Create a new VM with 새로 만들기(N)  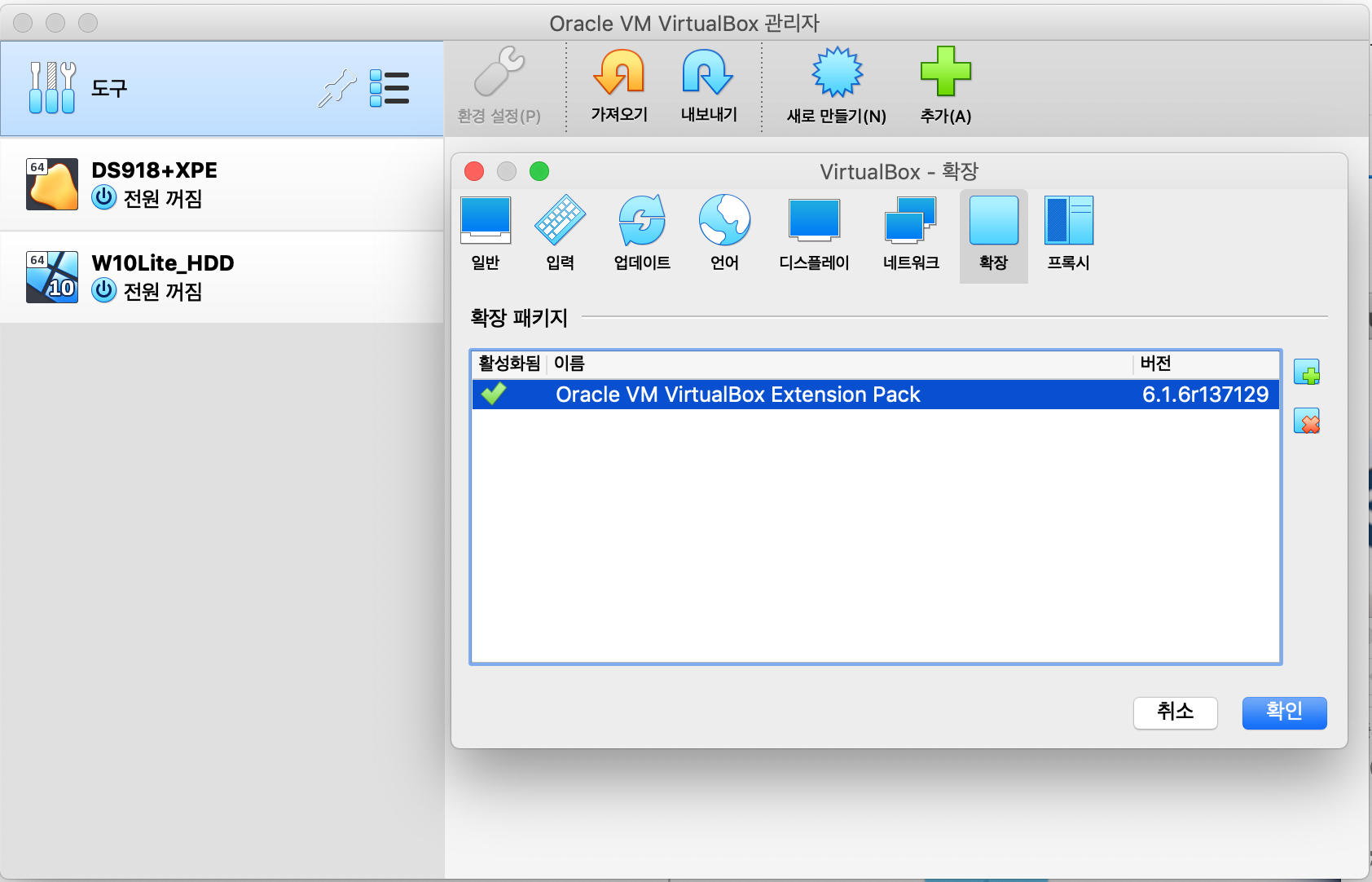(837, 86)
